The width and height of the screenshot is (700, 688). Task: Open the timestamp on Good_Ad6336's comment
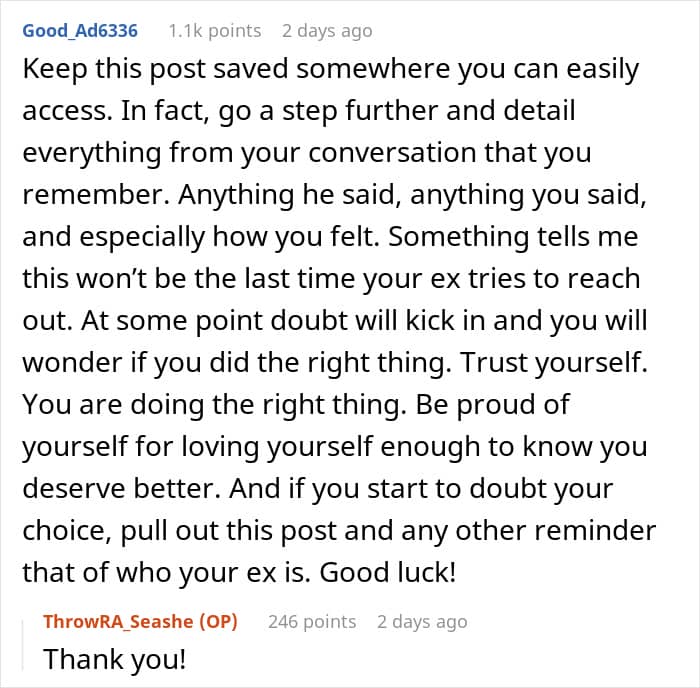[326, 30]
